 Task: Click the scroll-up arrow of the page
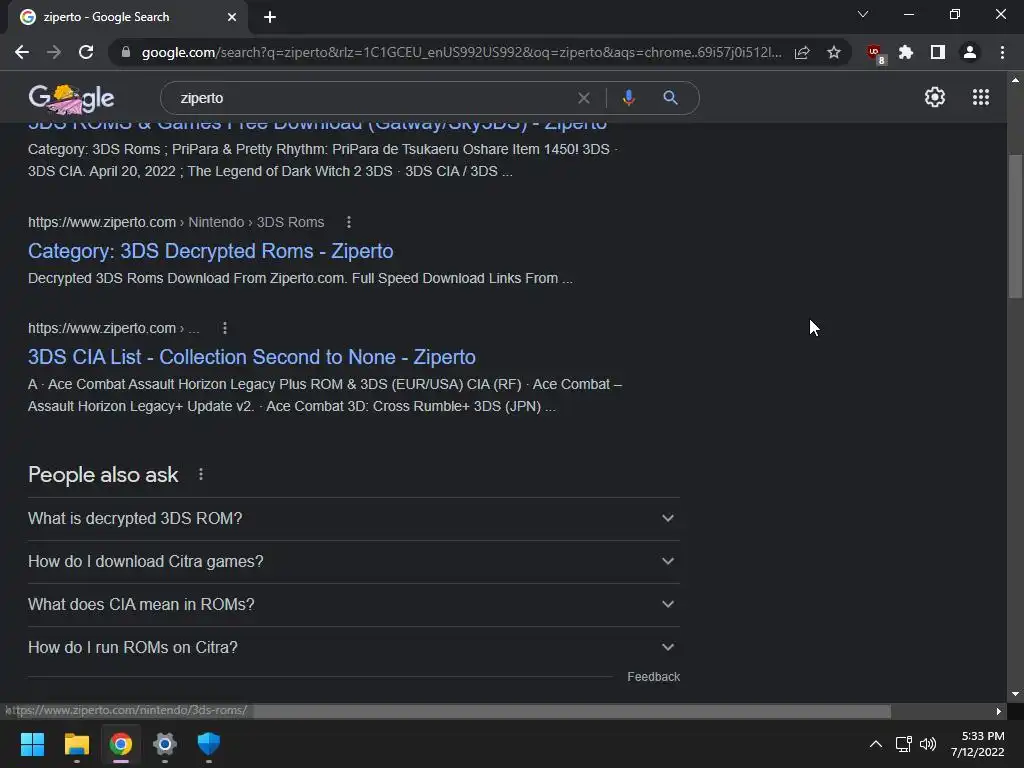coord(1015,80)
